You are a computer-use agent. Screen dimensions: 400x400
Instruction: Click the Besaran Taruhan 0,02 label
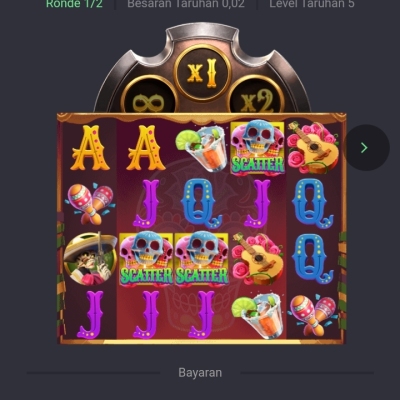click(x=186, y=4)
